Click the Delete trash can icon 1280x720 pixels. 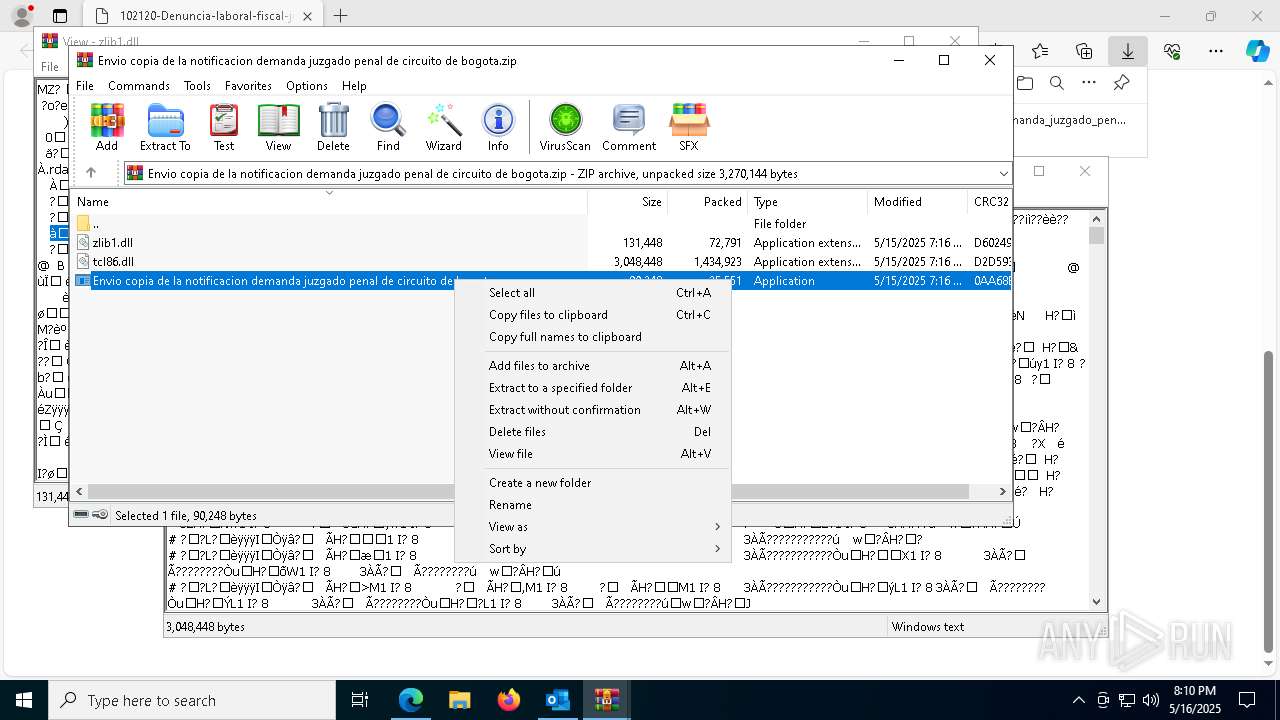[333, 127]
